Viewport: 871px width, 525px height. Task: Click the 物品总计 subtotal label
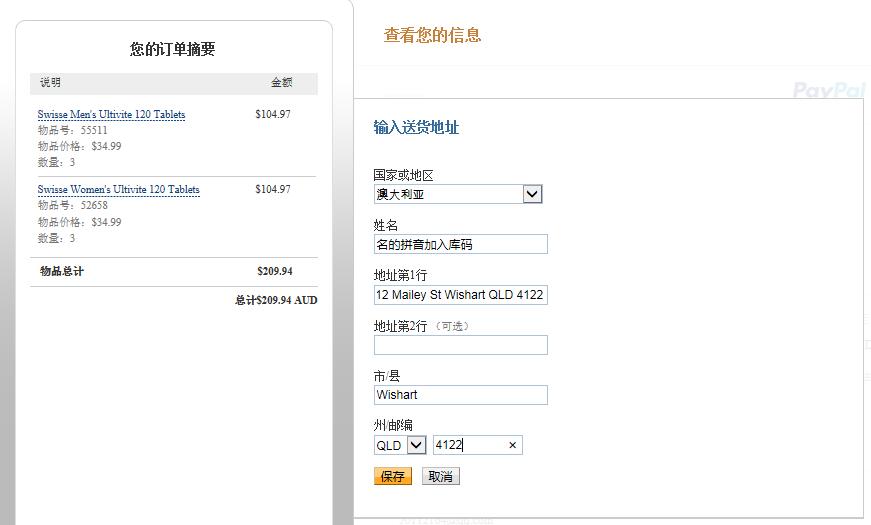coord(62,271)
